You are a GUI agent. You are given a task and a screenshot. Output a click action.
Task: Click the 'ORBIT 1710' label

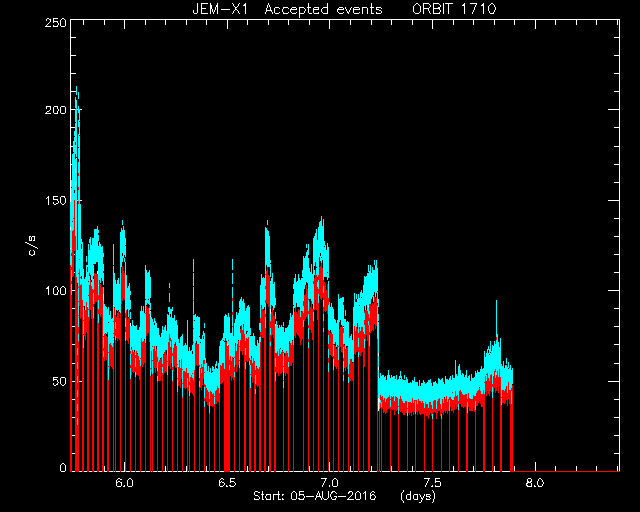(454, 9)
